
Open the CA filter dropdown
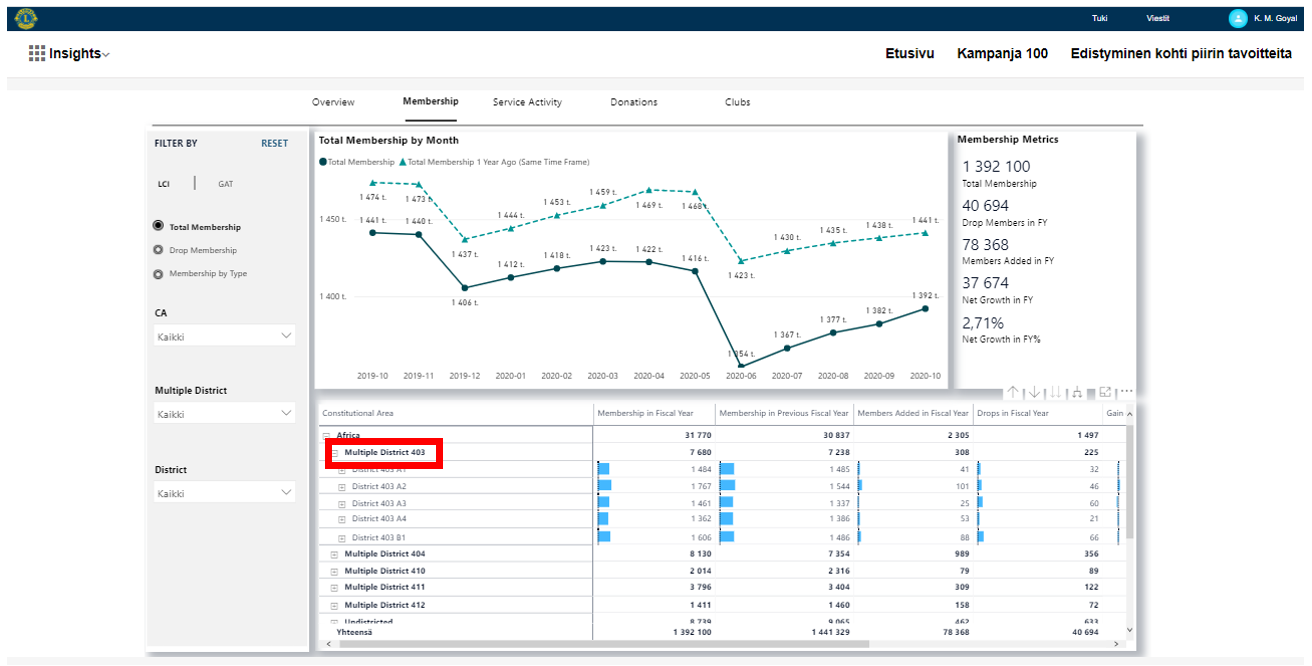tap(225, 336)
